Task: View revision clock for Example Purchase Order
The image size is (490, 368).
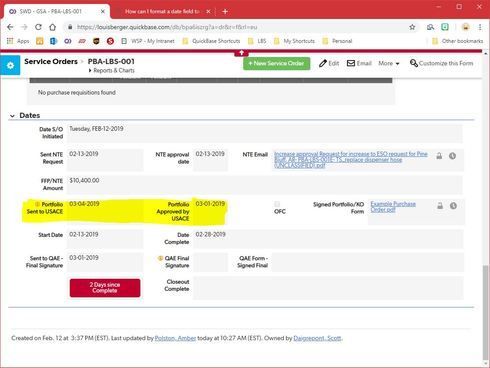Action: [x=453, y=206]
